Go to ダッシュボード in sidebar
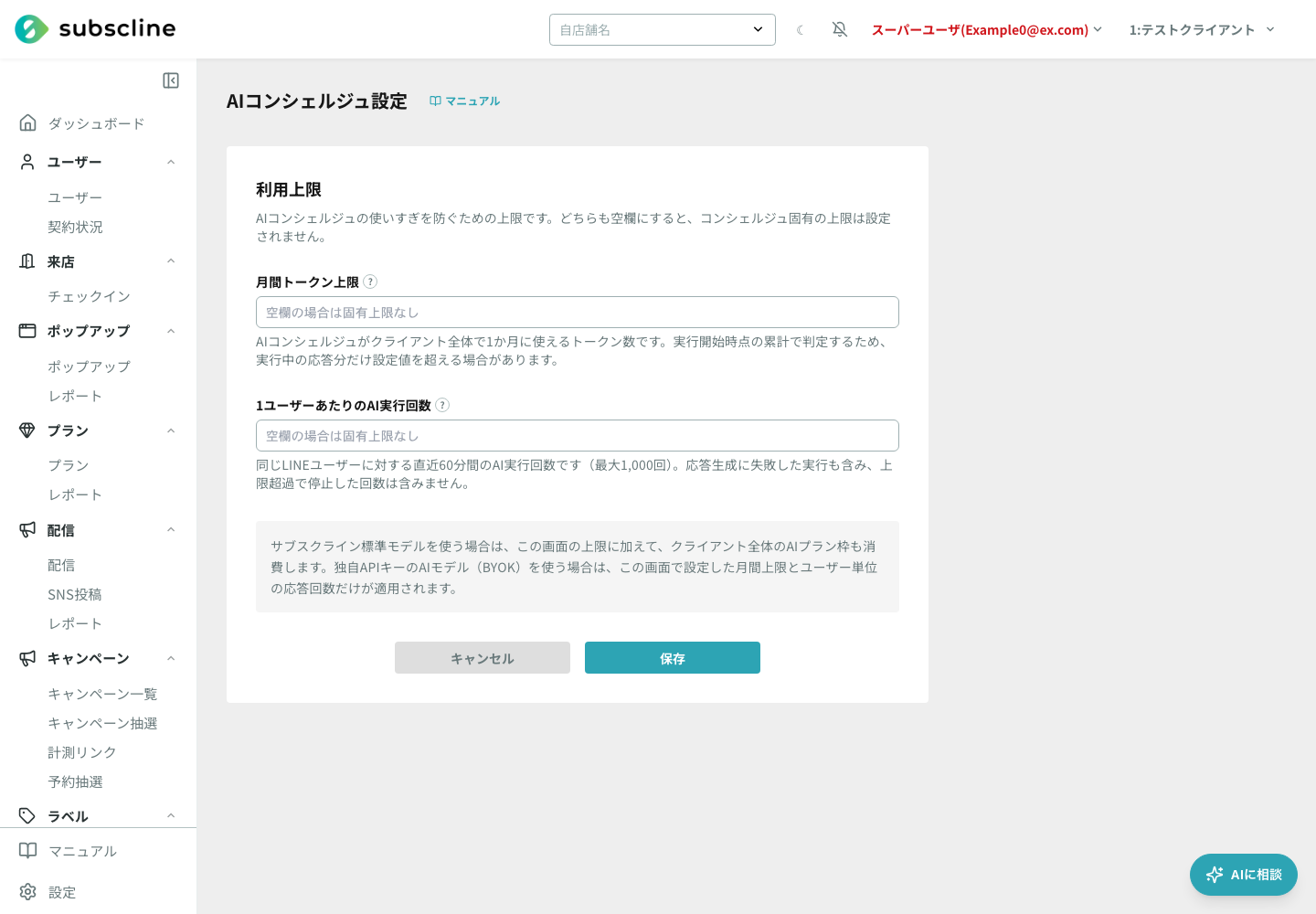The width and height of the screenshot is (1316, 914). point(96,123)
